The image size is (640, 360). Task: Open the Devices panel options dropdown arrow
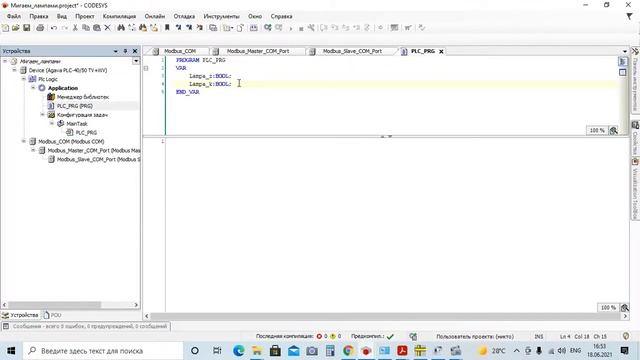(x=116, y=51)
